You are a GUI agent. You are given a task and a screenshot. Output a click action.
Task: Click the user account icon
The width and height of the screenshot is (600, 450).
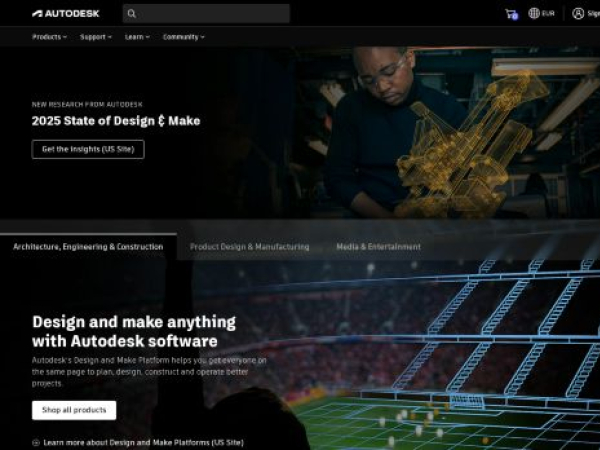click(x=578, y=13)
